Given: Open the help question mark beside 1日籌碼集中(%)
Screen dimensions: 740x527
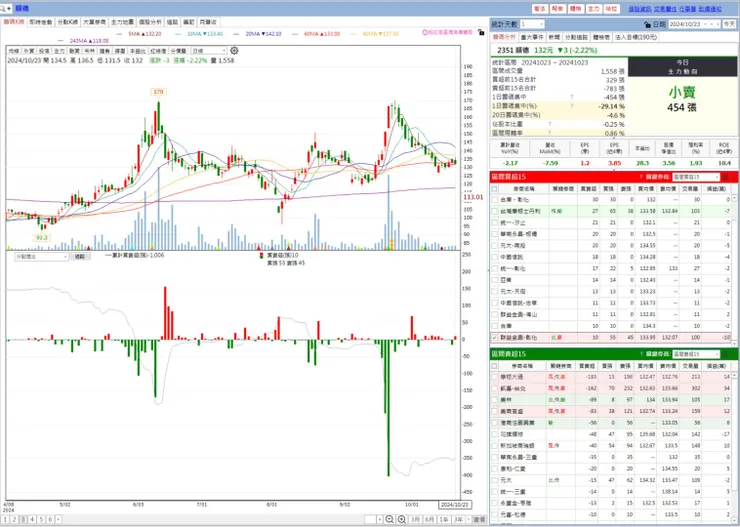Looking at the screenshot, I should click(572, 106).
